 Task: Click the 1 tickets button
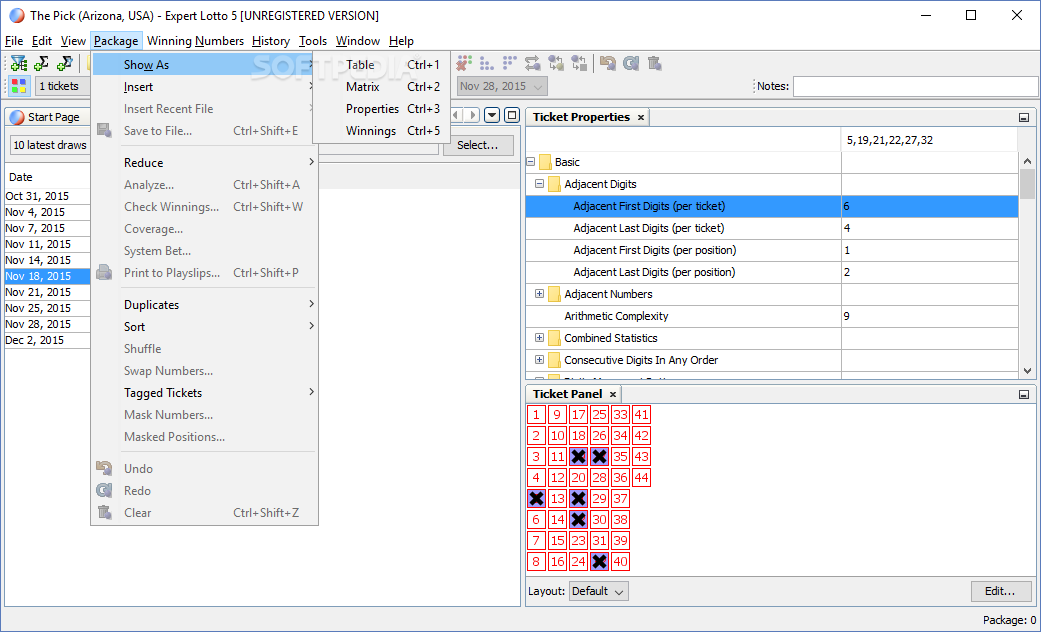tap(62, 86)
